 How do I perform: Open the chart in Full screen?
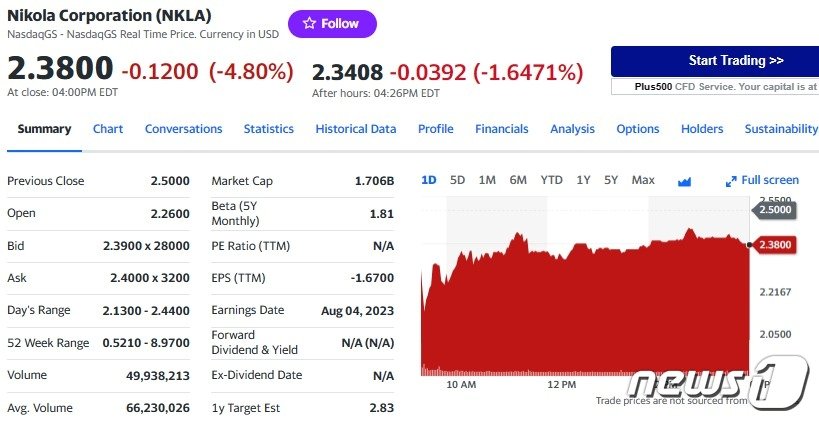[x=762, y=181]
